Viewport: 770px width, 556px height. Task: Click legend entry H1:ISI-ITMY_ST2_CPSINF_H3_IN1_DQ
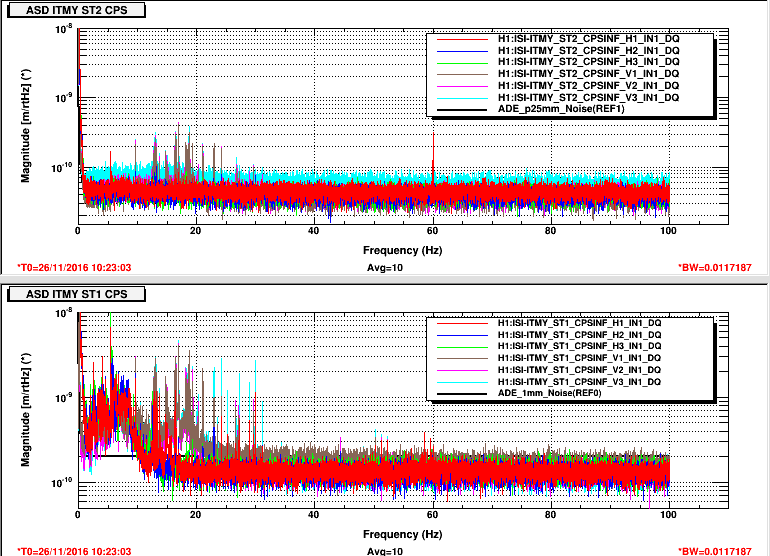click(x=588, y=61)
